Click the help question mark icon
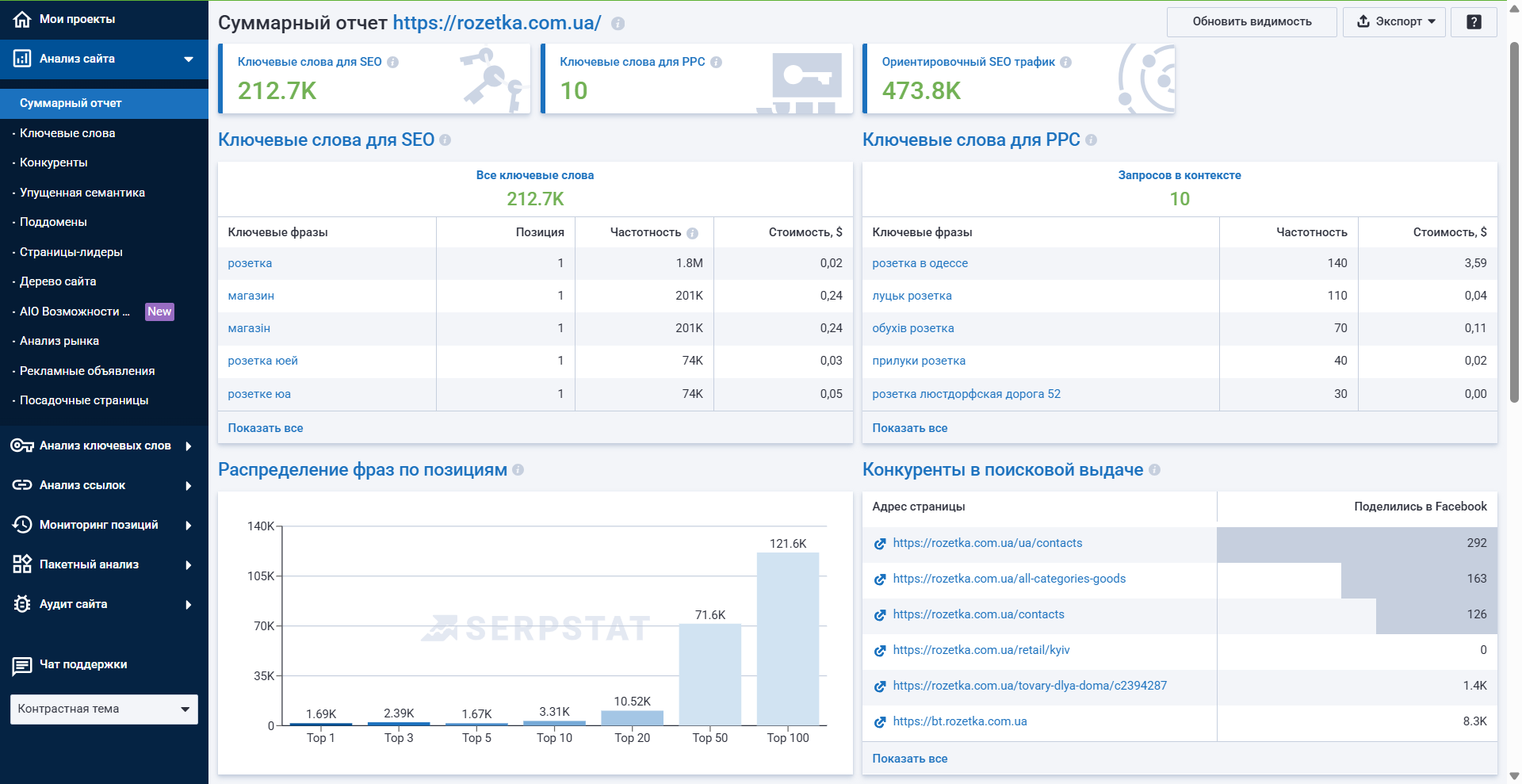This screenshot has height=784, width=1522. point(1474,22)
